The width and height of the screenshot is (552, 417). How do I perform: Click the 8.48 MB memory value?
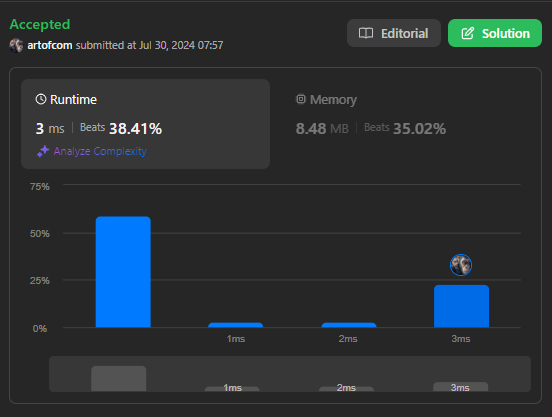pyautogui.click(x=322, y=128)
